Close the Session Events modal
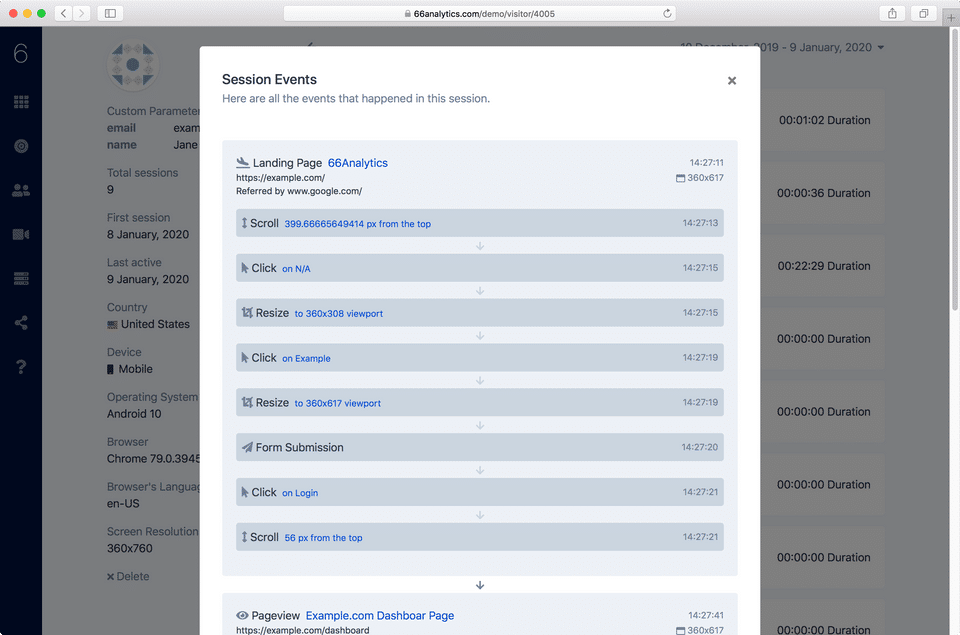960x635 pixels. click(x=732, y=81)
